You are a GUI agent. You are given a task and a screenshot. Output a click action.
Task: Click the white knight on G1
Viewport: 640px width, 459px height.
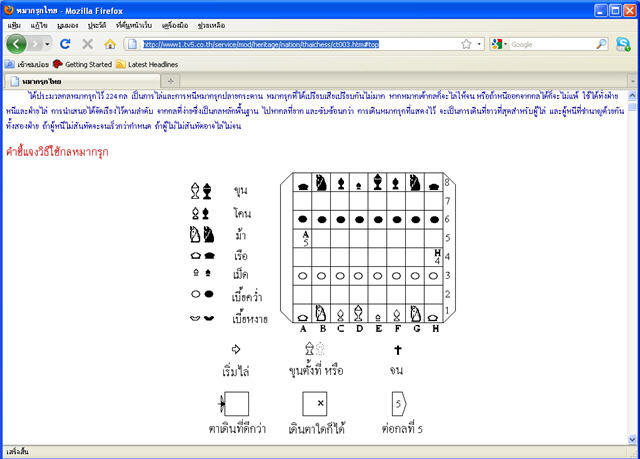coord(416,313)
